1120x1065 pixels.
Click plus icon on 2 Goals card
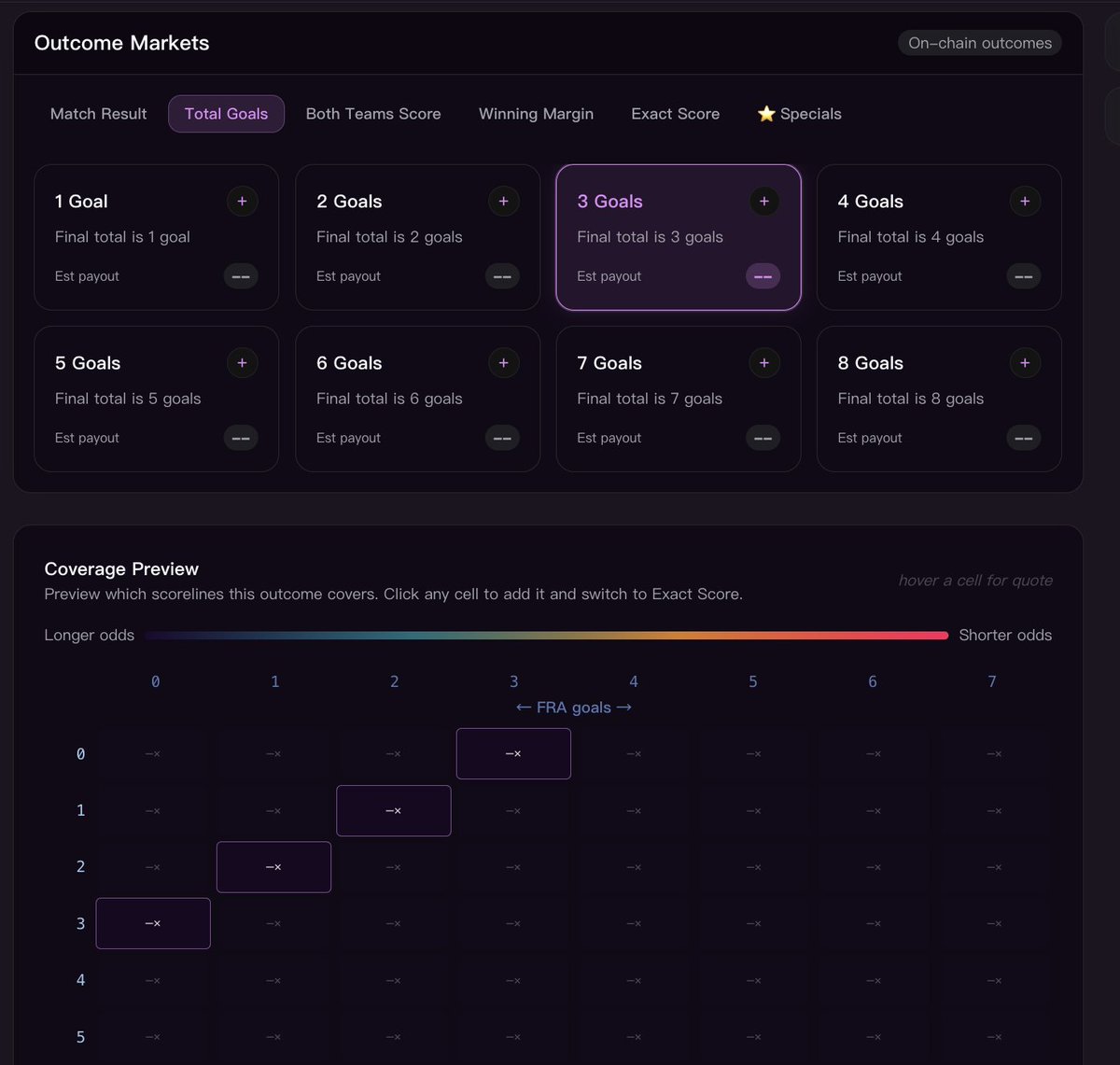pos(503,201)
